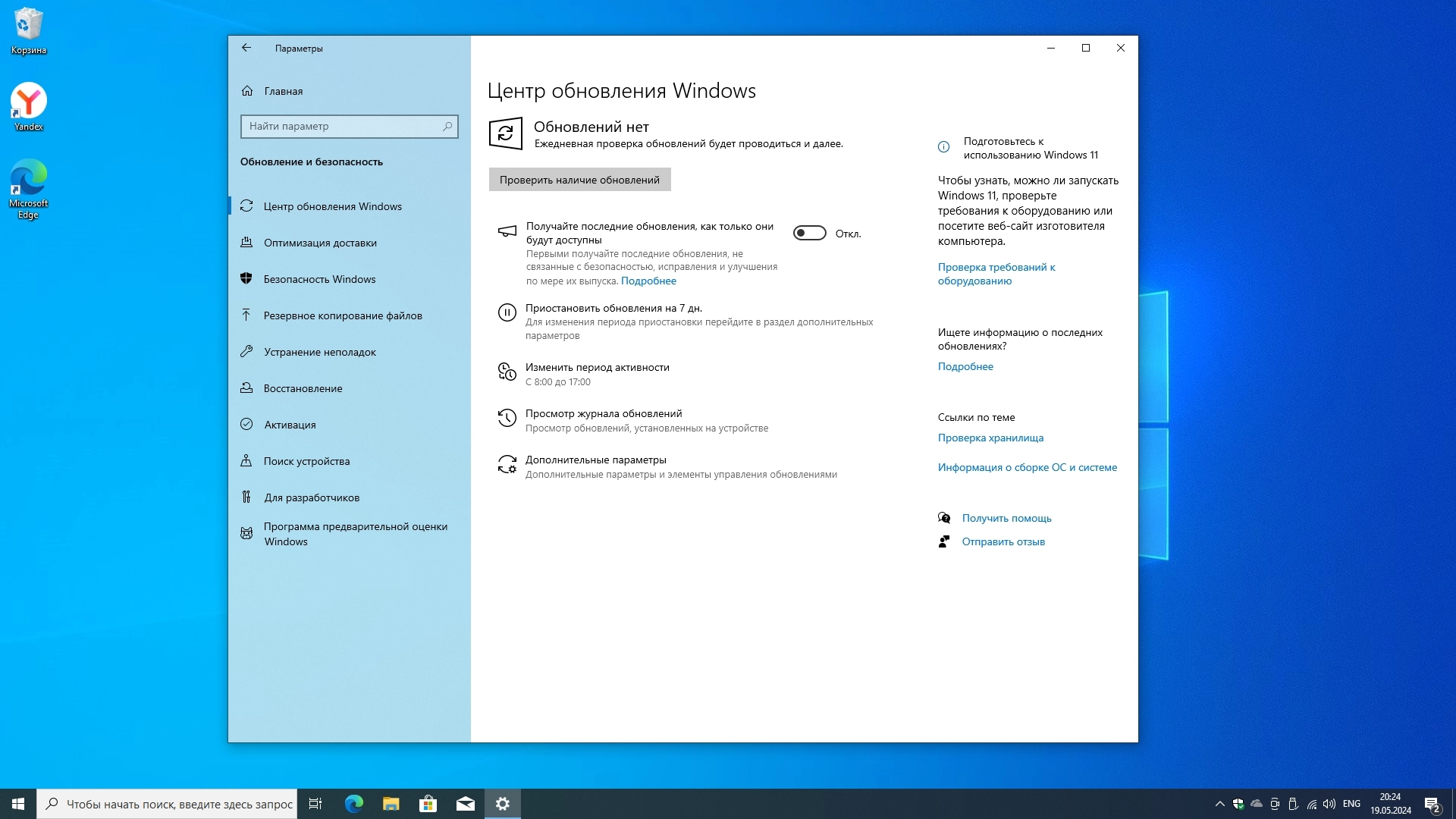Click the advanced options gear-sync icon

(507, 464)
